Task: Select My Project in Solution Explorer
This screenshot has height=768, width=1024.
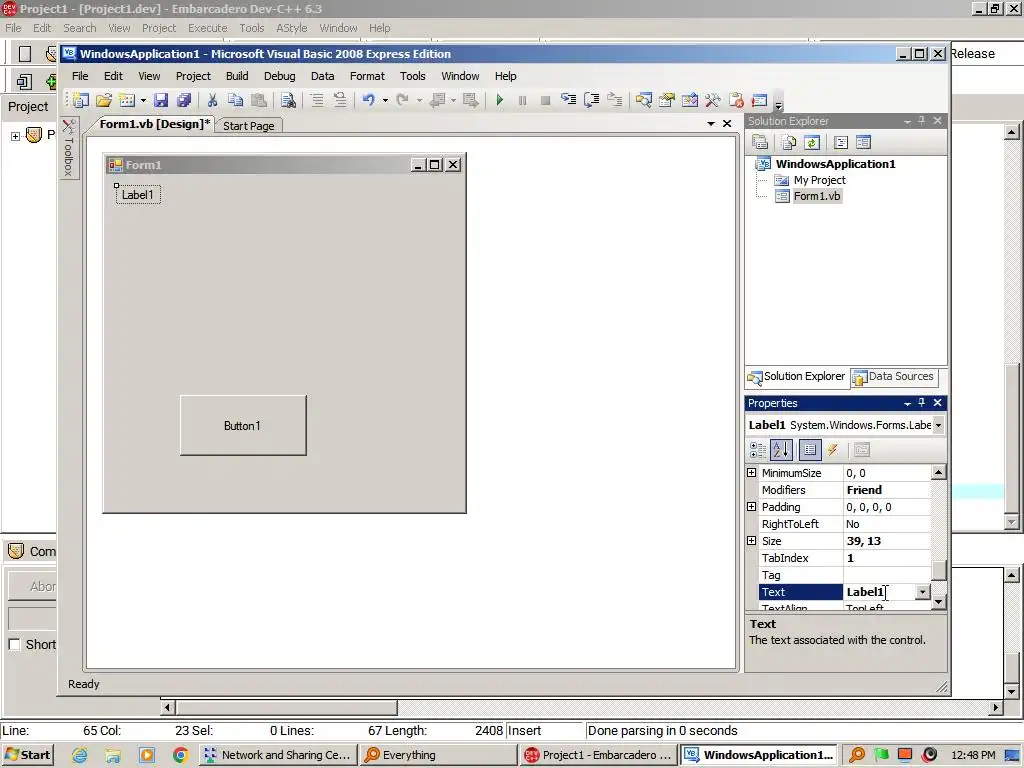Action: 819,180
